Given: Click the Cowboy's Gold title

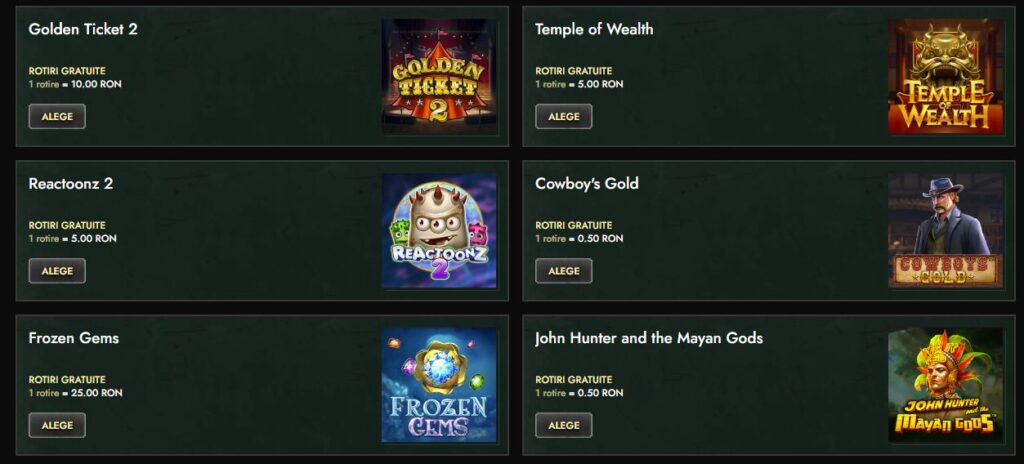Looking at the screenshot, I should 586,184.
